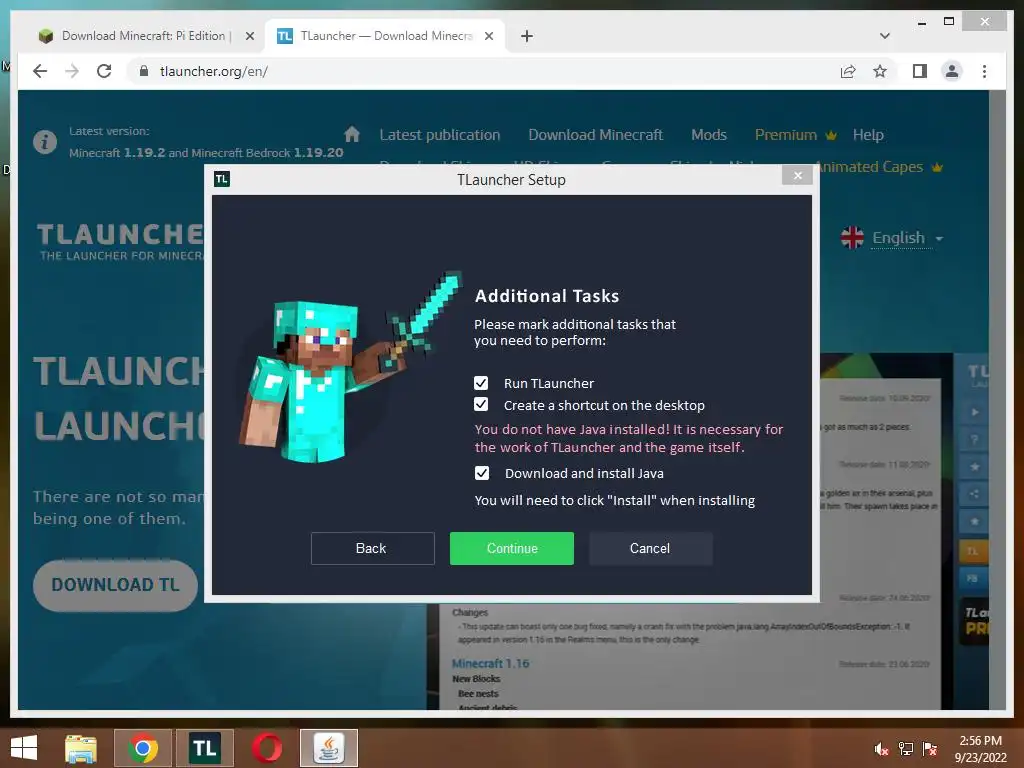Click the green Continue button
Viewport: 1024px width, 768px height.
point(512,549)
